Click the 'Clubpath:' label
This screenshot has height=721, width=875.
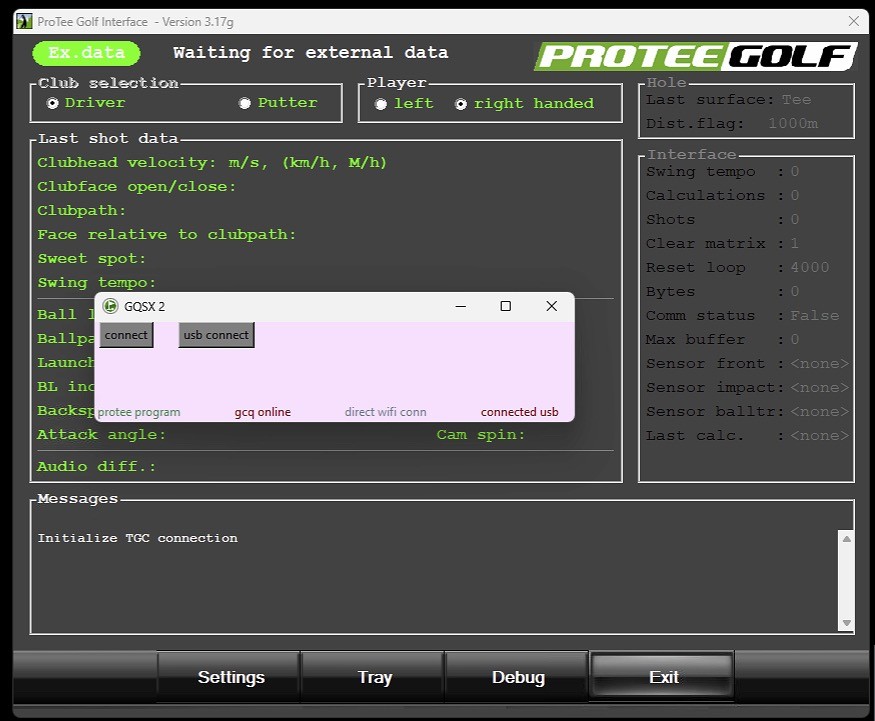[82, 211]
